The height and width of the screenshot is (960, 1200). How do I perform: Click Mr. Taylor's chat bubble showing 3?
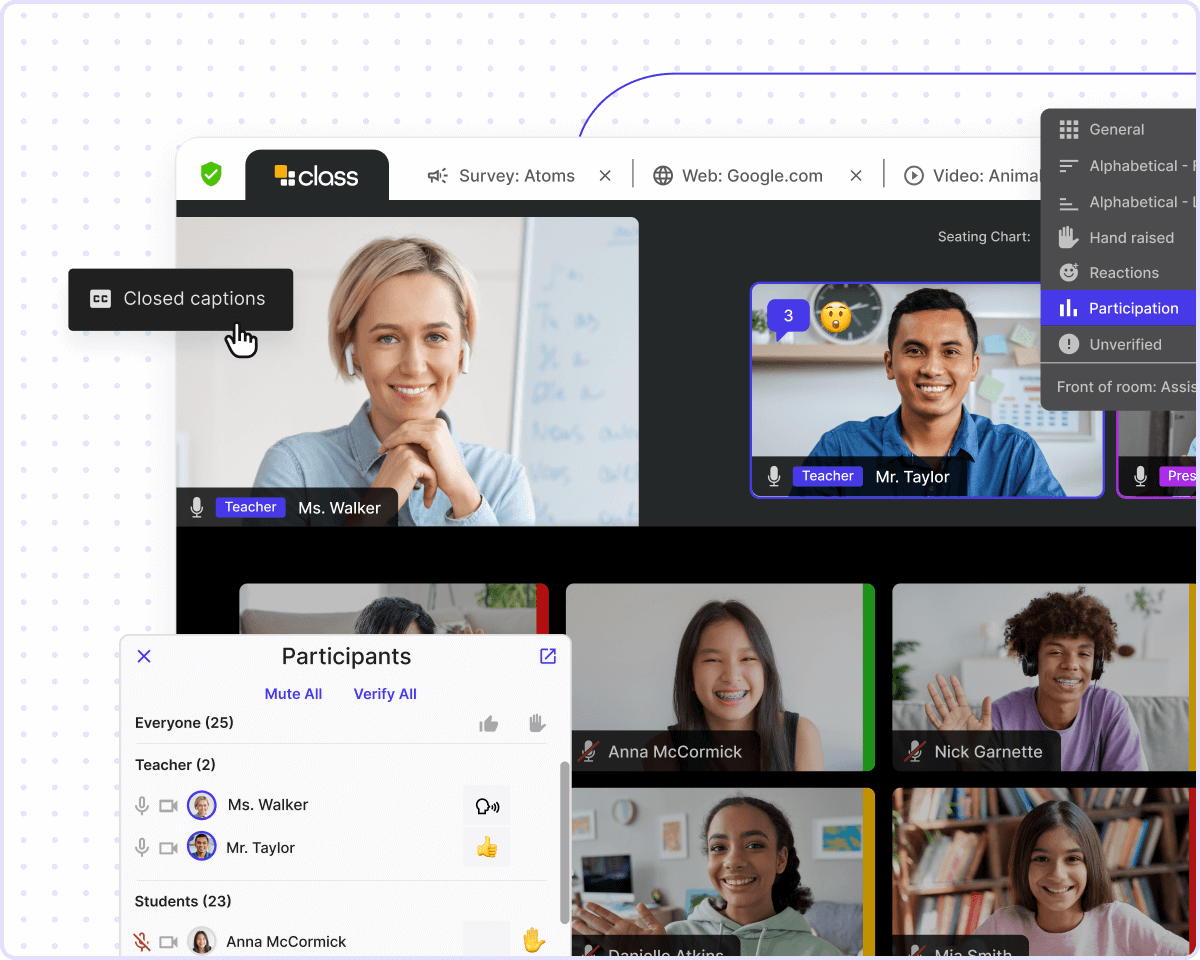click(x=788, y=317)
